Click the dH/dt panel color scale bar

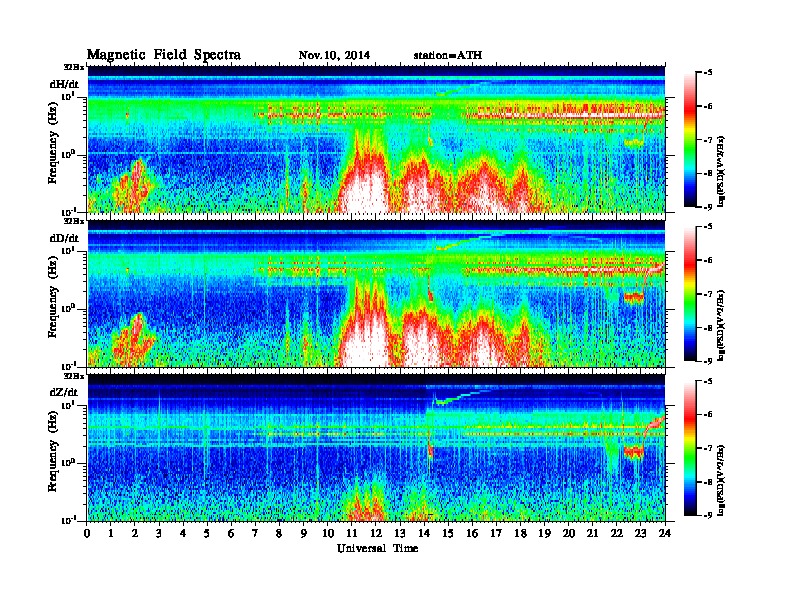click(690, 140)
